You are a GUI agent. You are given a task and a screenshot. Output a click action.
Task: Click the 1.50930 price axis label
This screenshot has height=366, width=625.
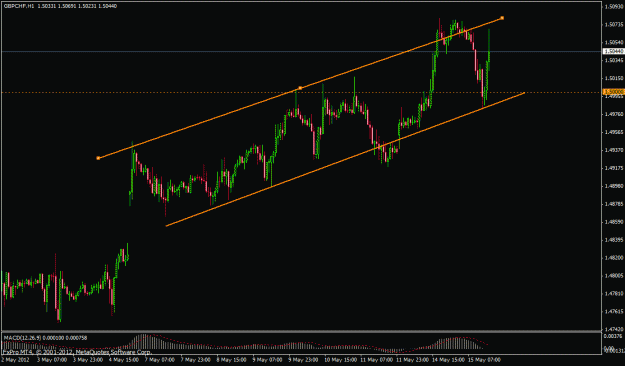pyautogui.click(x=614, y=6)
